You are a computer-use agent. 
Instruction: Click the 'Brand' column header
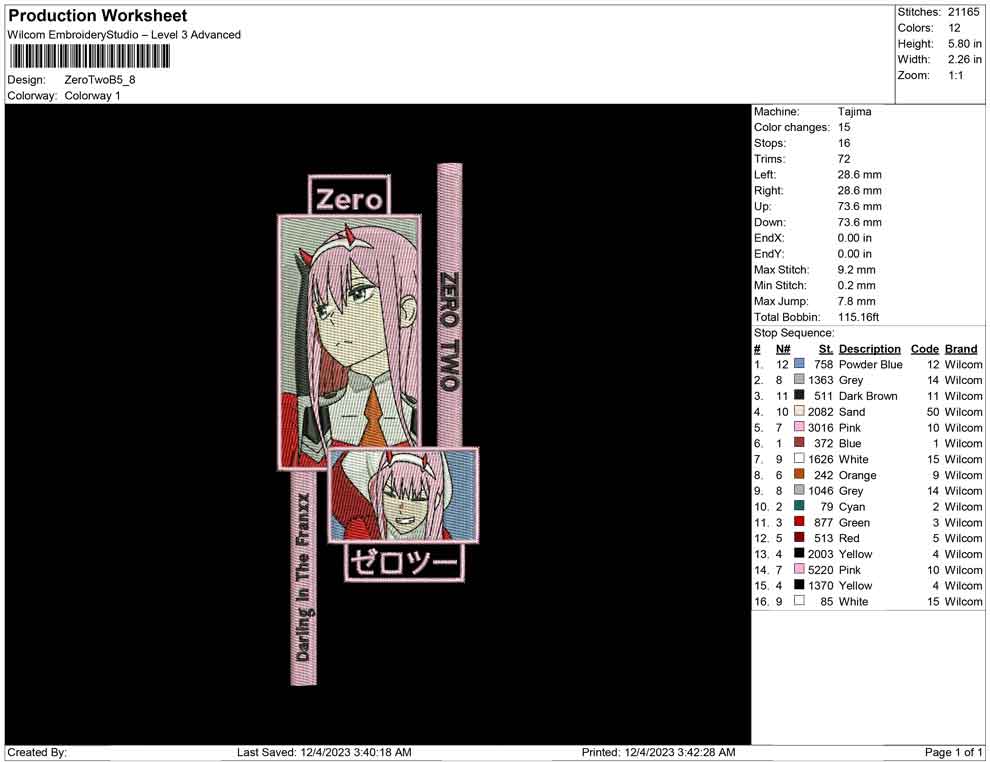click(961, 348)
